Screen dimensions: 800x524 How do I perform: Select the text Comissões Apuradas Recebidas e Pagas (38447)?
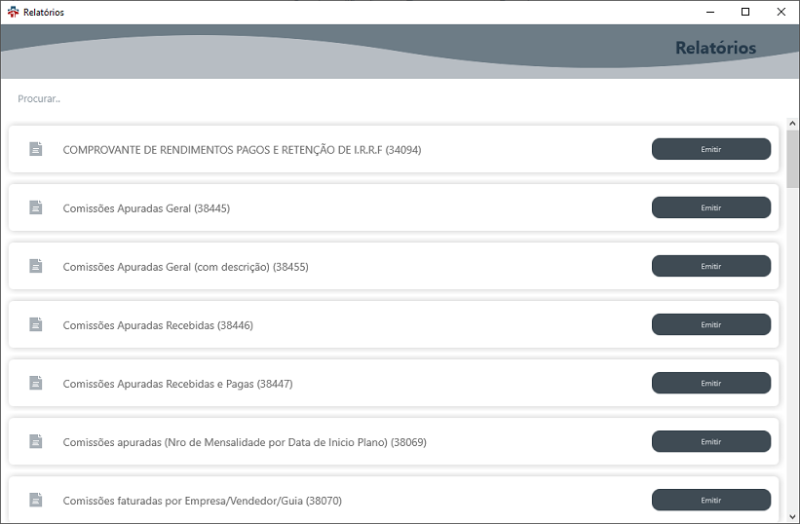pos(178,384)
